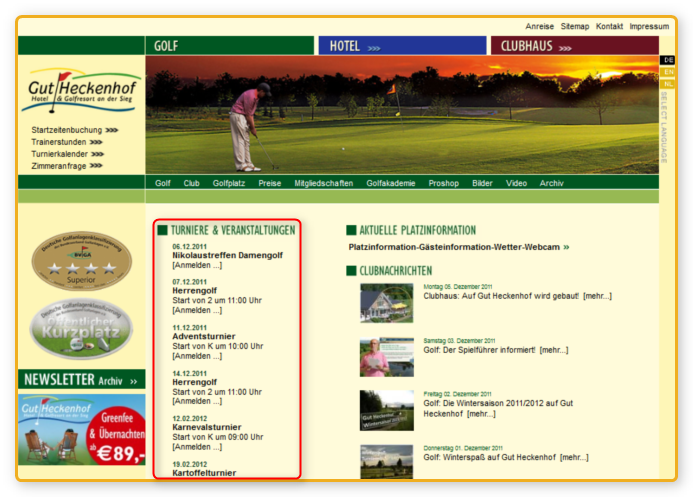The width and height of the screenshot is (693, 497).
Task: Open mehr for Wintersaison 2011/2012 article
Action: [482, 414]
